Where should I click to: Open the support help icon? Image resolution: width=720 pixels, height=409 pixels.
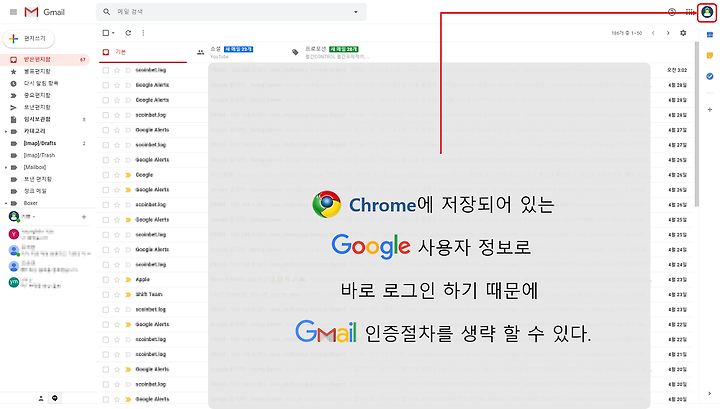[672, 12]
